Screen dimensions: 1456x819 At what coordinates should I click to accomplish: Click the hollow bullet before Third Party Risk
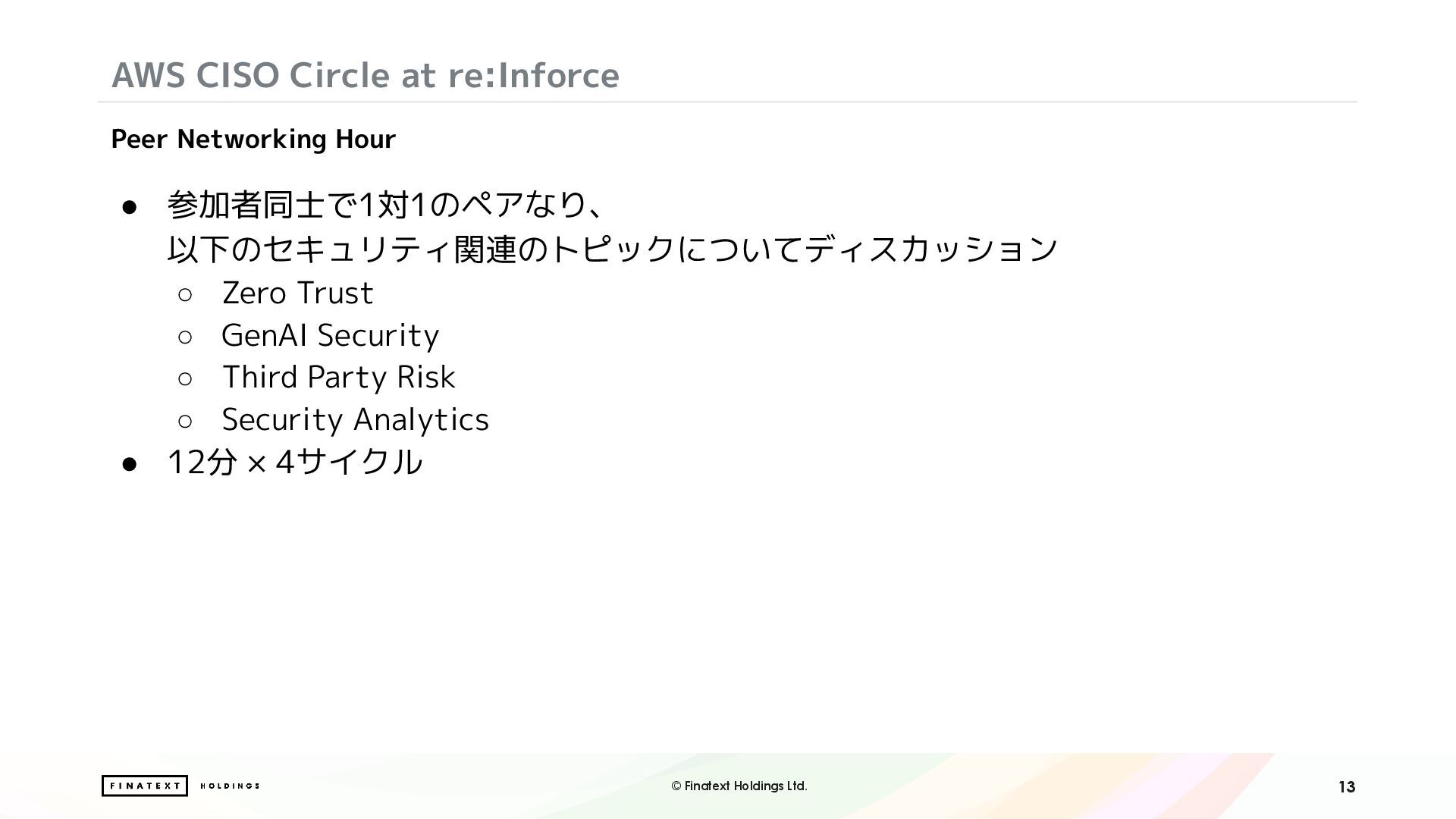(x=185, y=379)
